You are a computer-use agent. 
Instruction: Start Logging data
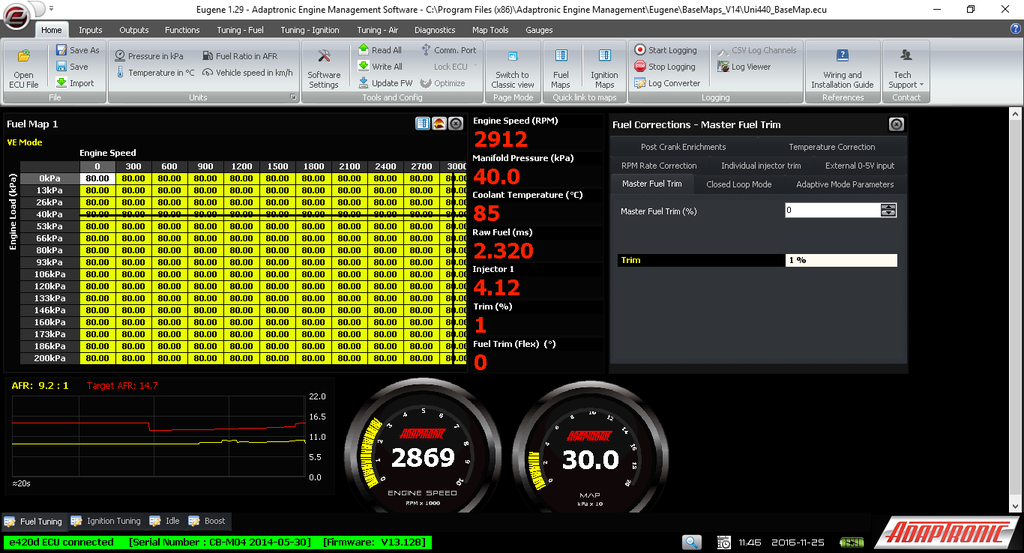pyautogui.click(x=665, y=50)
